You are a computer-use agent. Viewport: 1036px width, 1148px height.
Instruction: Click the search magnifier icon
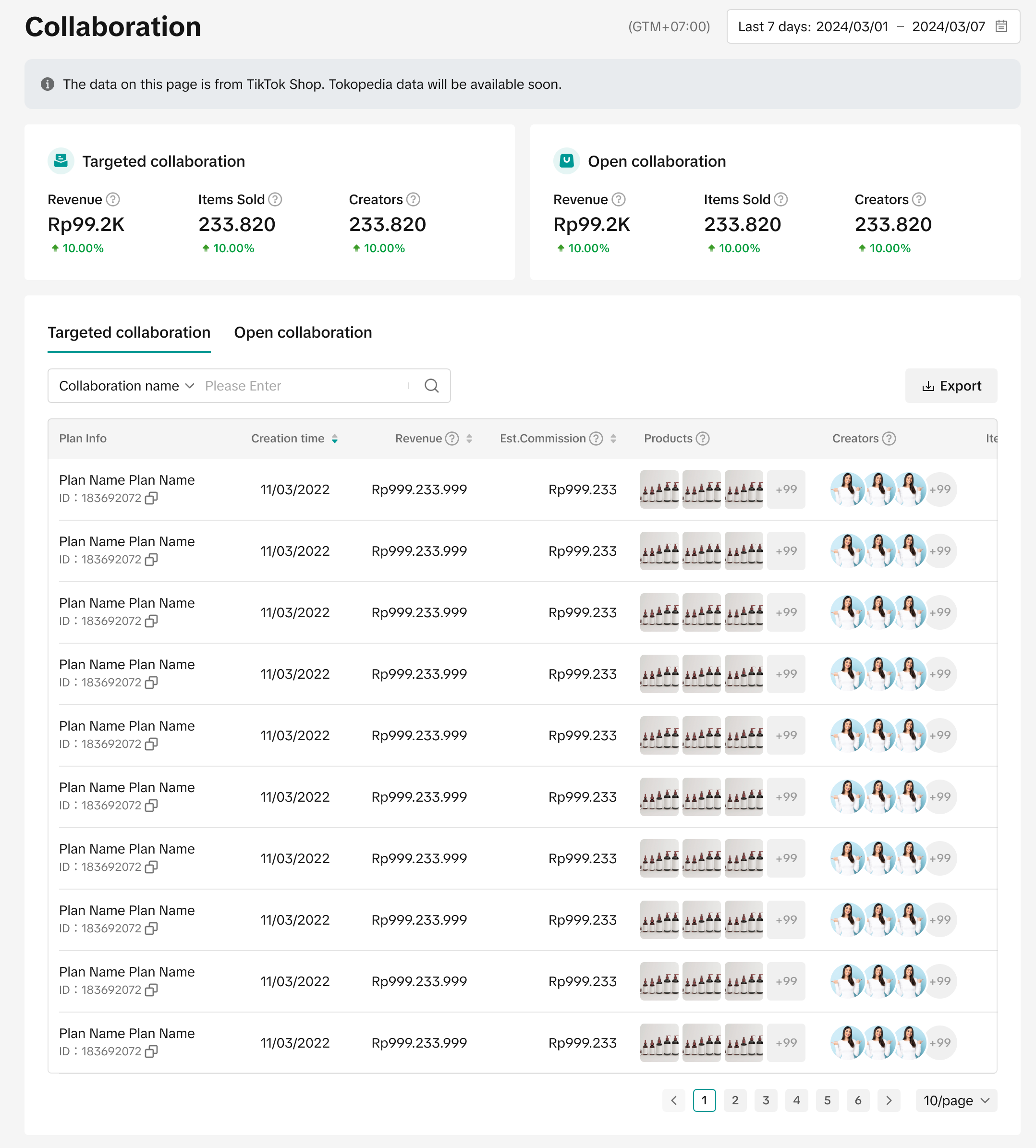point(431,386)
